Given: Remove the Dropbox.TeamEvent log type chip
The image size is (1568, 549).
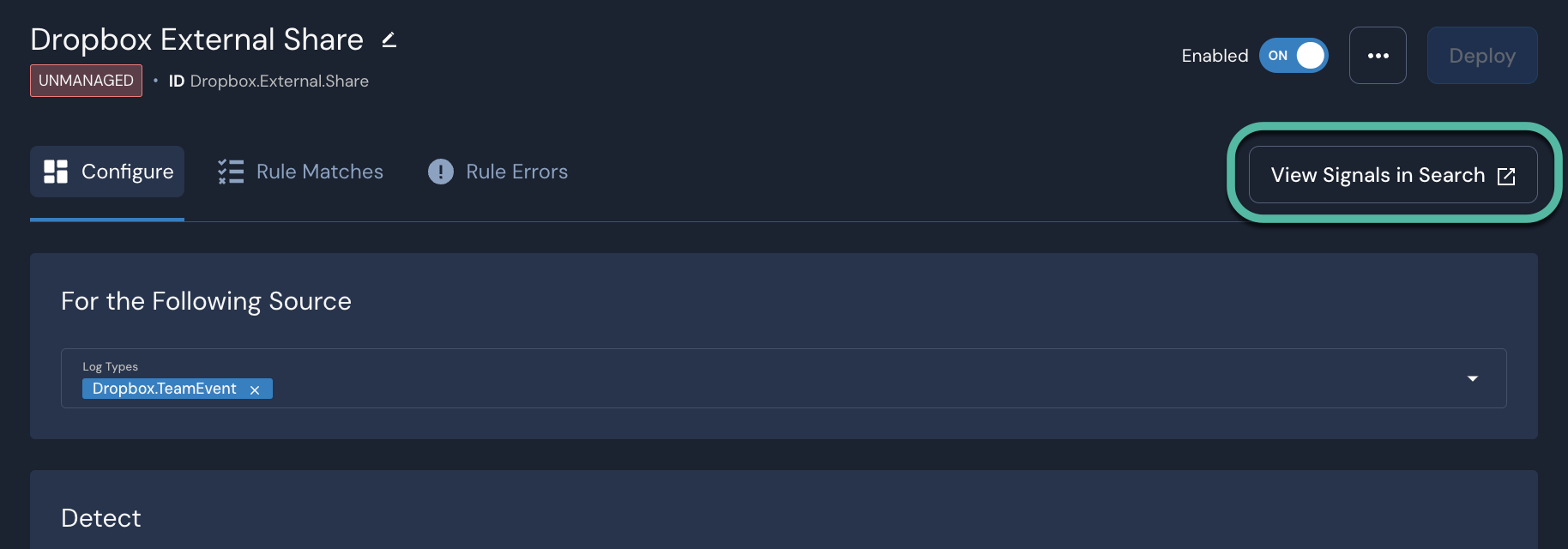Looking at the screenshot, I should point(254,389).
